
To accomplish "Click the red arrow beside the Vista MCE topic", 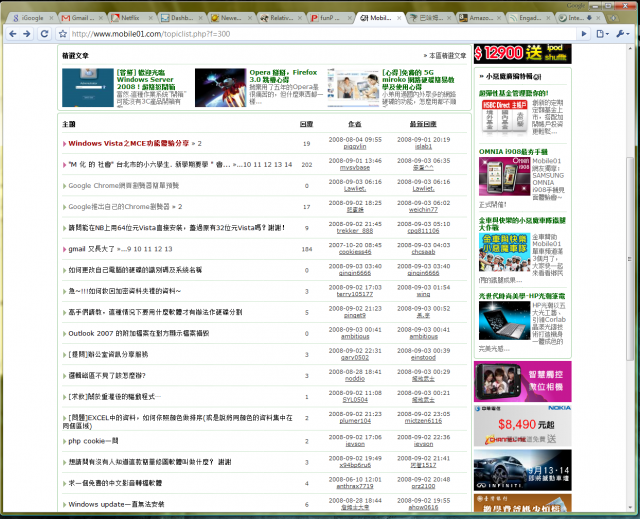I will pos(64,144).
